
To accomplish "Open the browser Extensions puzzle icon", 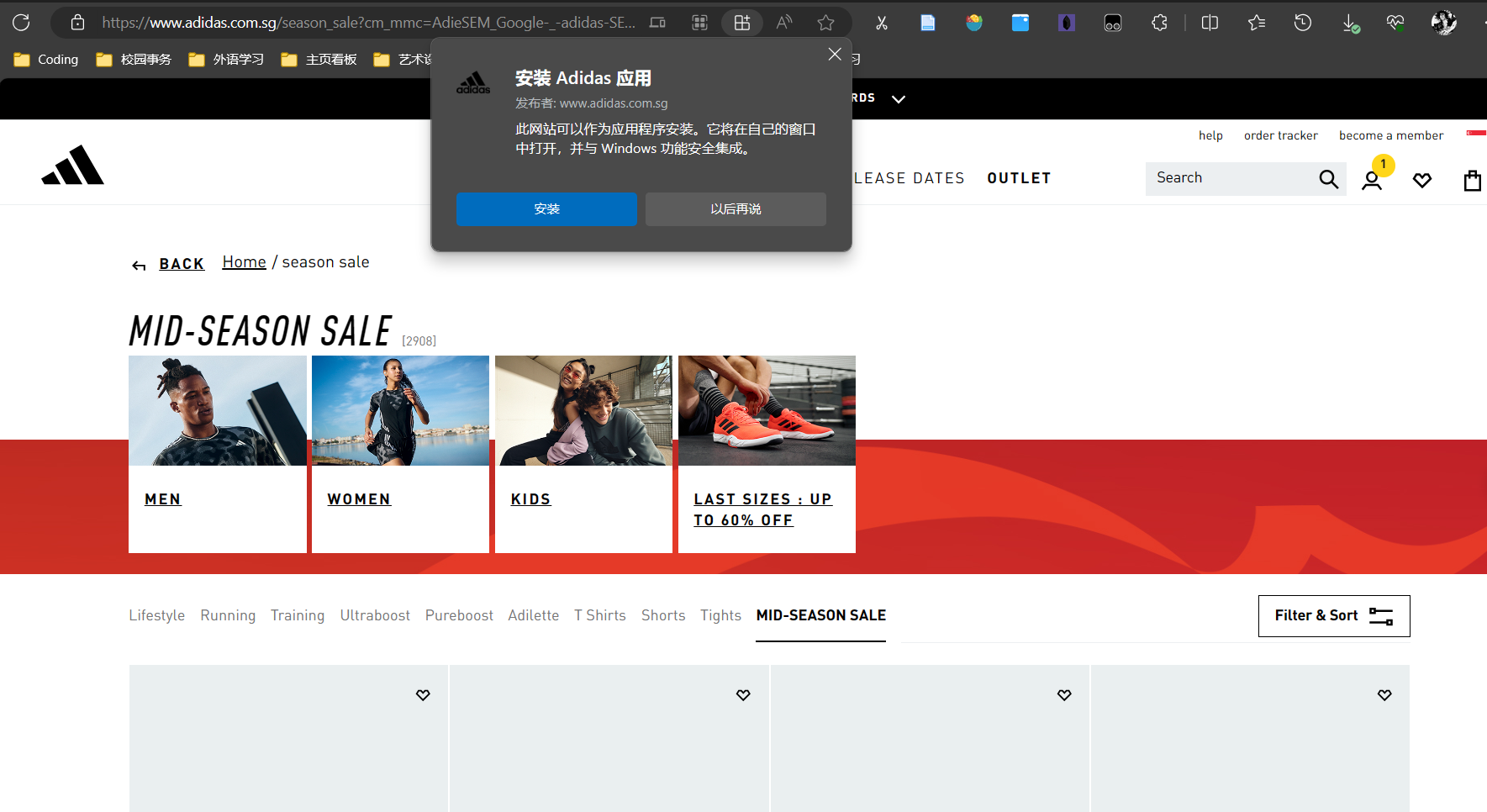I will (x=1160, y=23).
